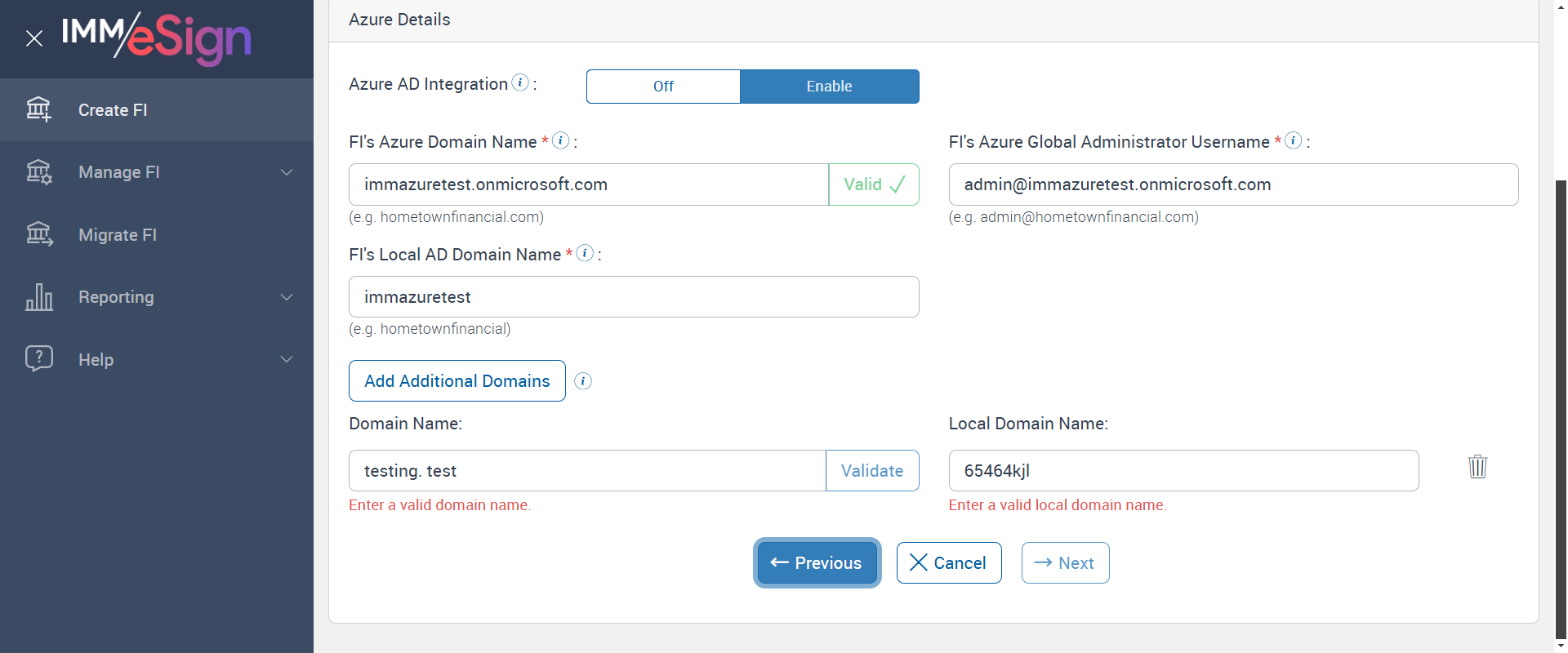Click the info icon for Global Administrator Username
Viewport: 1568px width, 653px height.
coord(1293,140)
